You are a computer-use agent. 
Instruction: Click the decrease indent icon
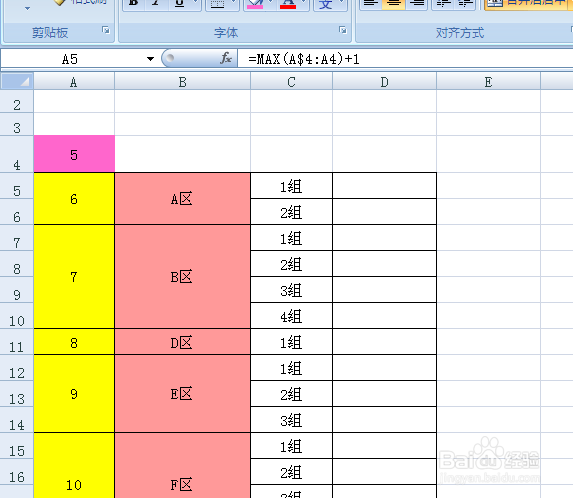pyautogui.click(x=444, y=3)
